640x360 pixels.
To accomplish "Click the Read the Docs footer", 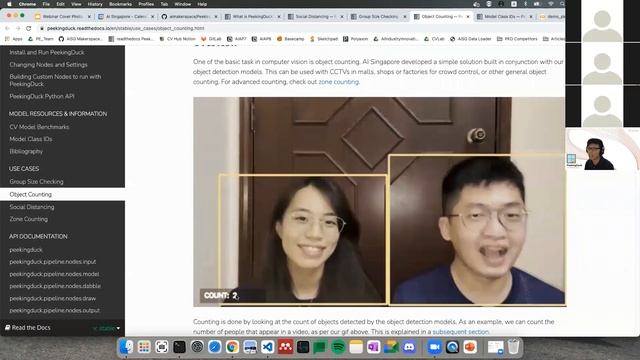I will [x=27, y=328].
